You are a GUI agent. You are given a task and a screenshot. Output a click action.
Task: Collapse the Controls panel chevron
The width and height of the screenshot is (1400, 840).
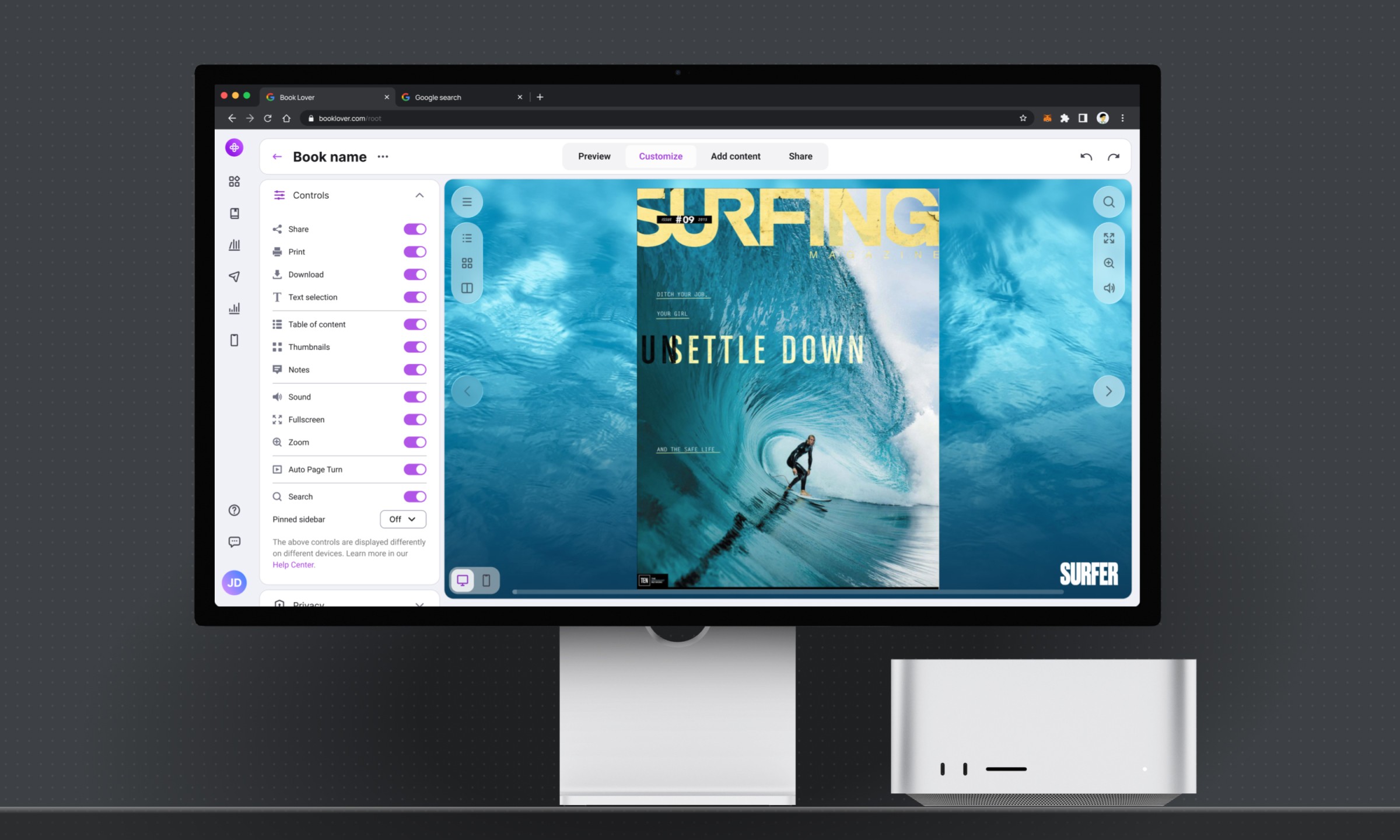click(x=419, y=195)
